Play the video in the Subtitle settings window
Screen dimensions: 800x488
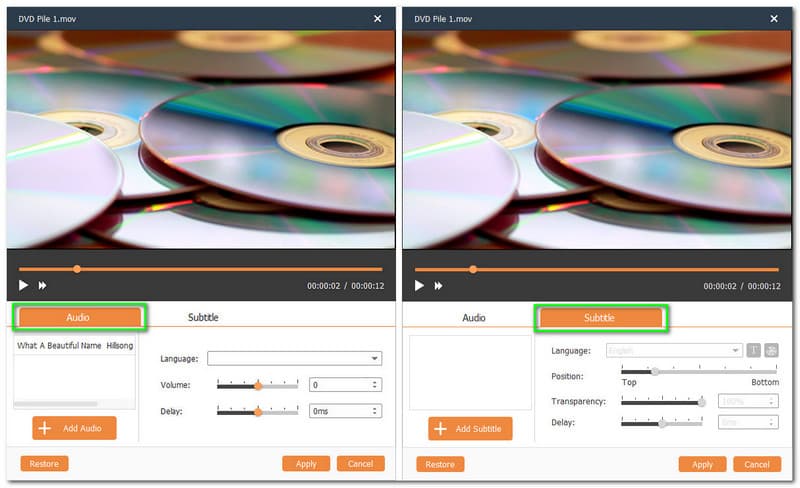[x=419, y=285]
